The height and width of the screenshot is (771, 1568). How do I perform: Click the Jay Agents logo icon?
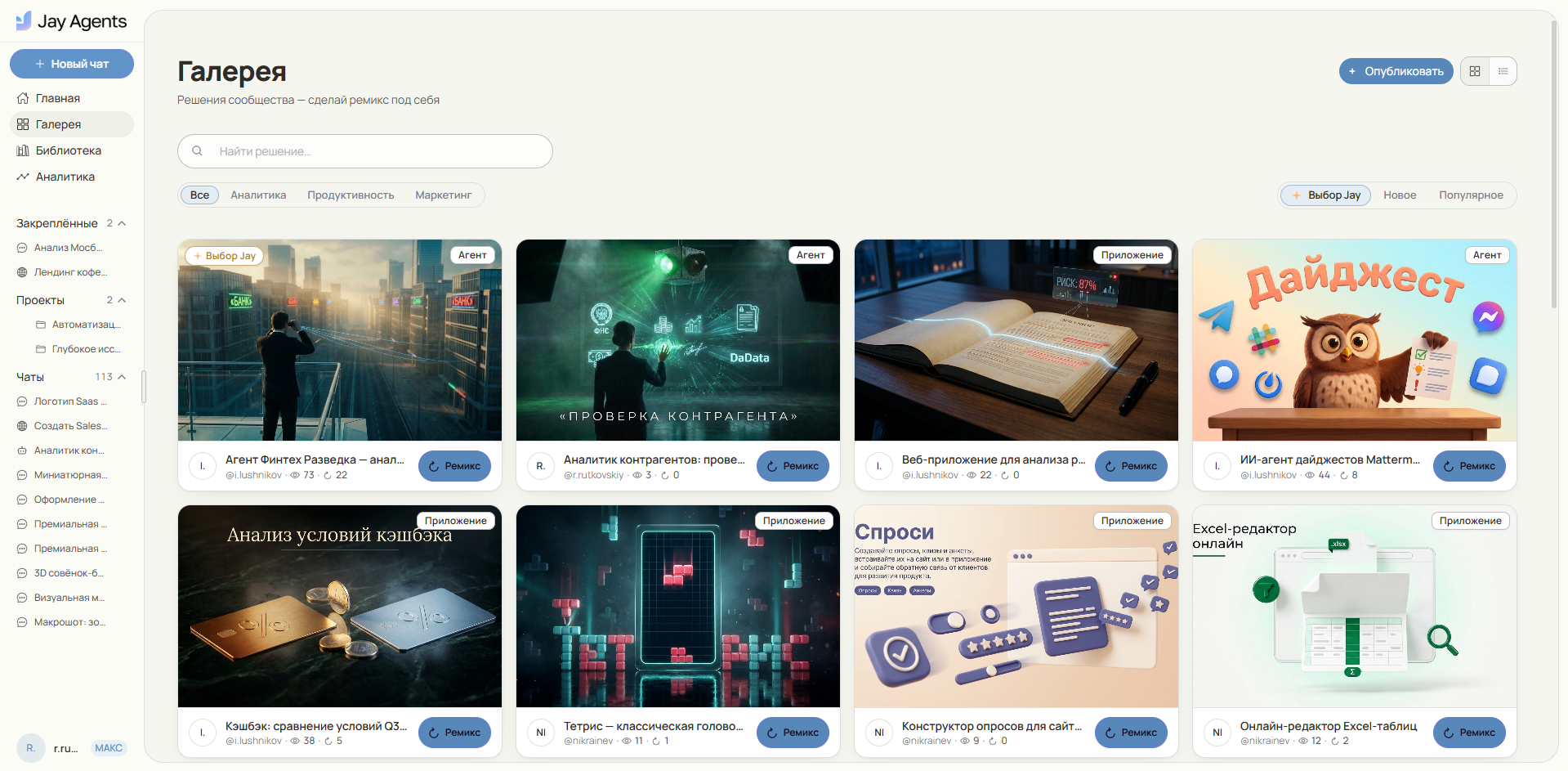pyautogui.click(x=24, y=21)
